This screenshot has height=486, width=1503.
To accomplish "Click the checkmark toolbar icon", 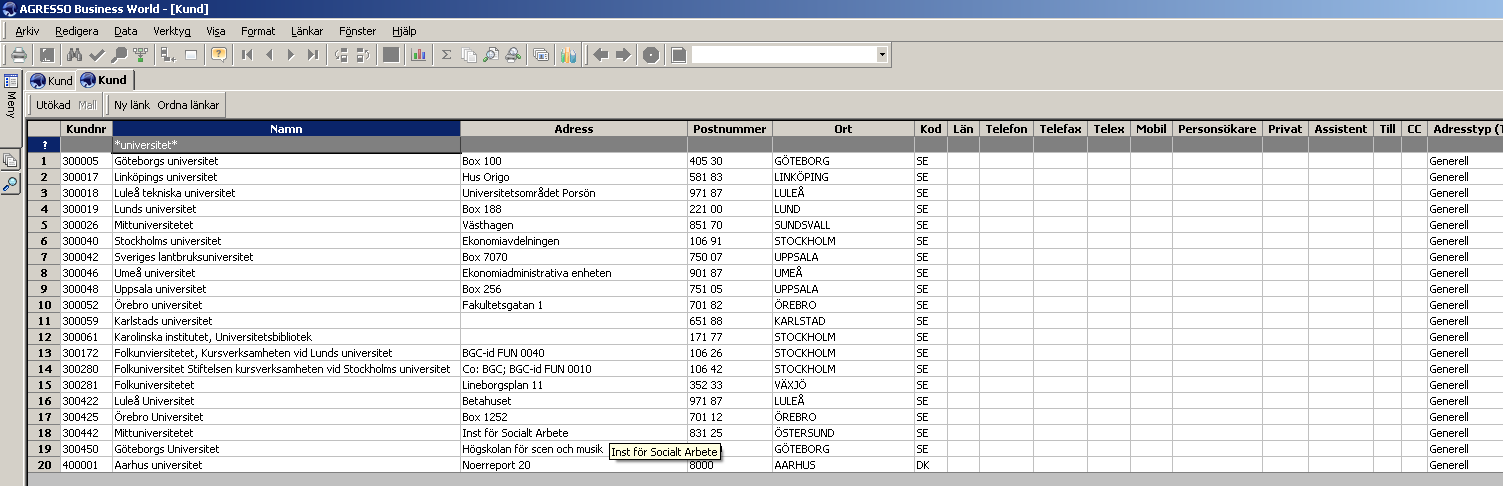I will click(x=96, y=54).
